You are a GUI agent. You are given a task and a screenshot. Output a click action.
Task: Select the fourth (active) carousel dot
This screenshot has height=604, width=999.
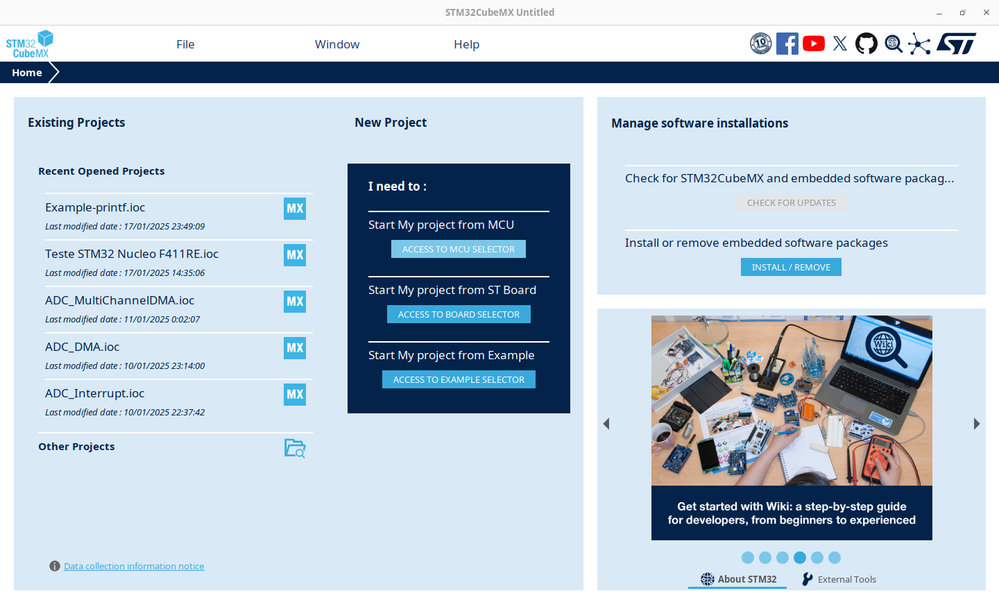coord(800,557)
